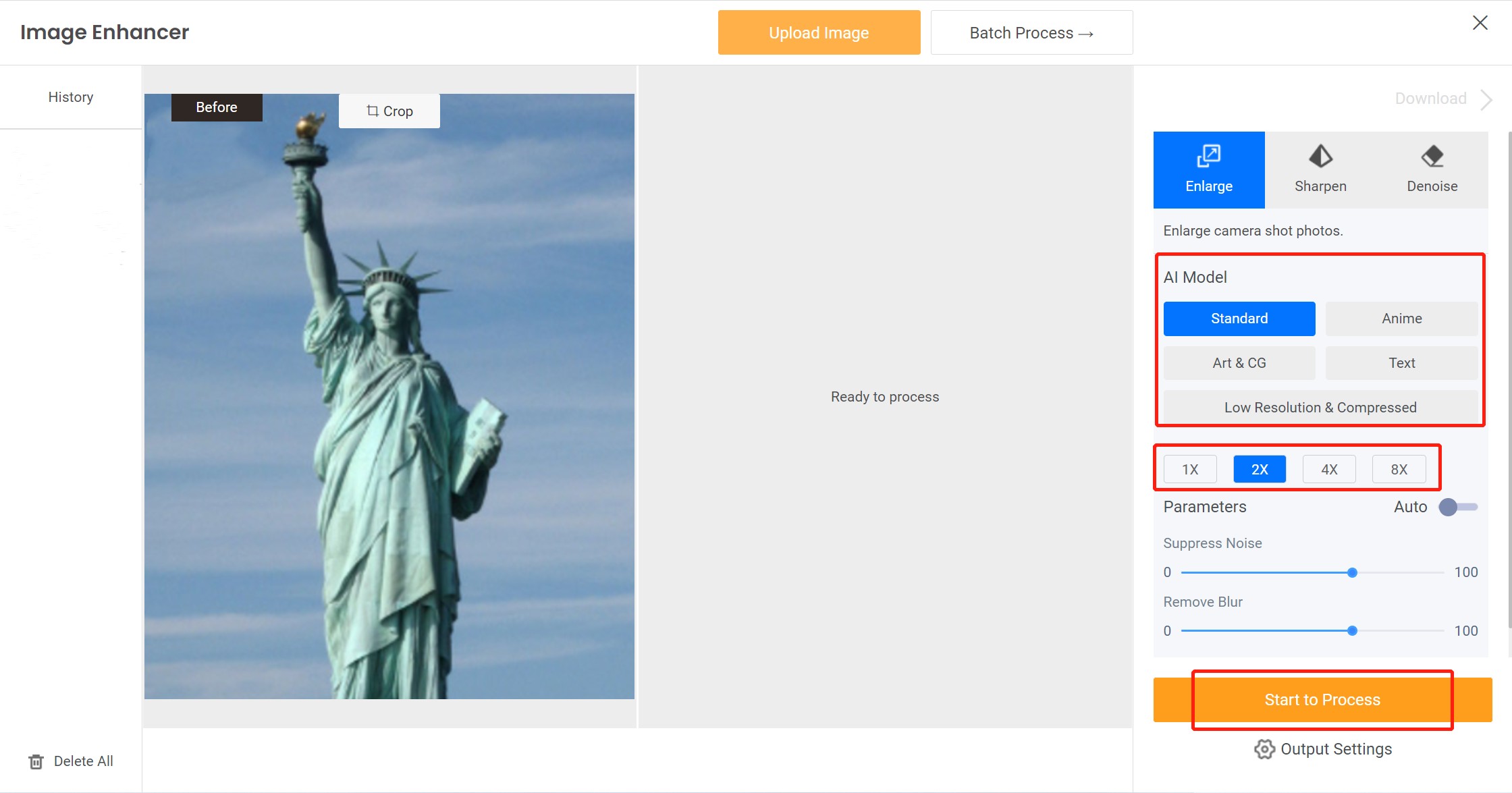This screenshot has height=793, width=1512.
Task: Choose the Standard AI model
Action: pos(1239,319)
